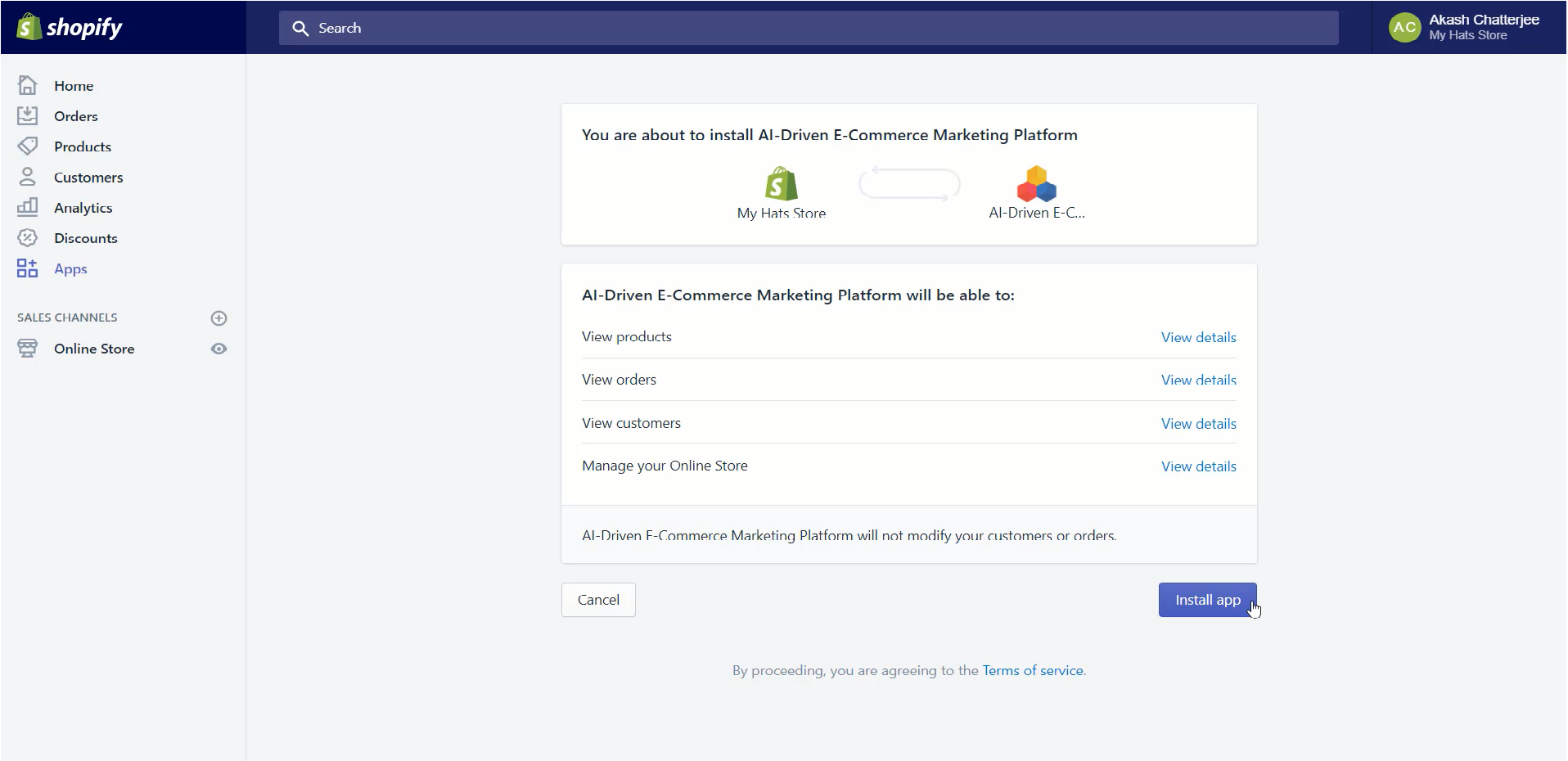
Task: Go to Products in sidebar
Action: [83, 146]
